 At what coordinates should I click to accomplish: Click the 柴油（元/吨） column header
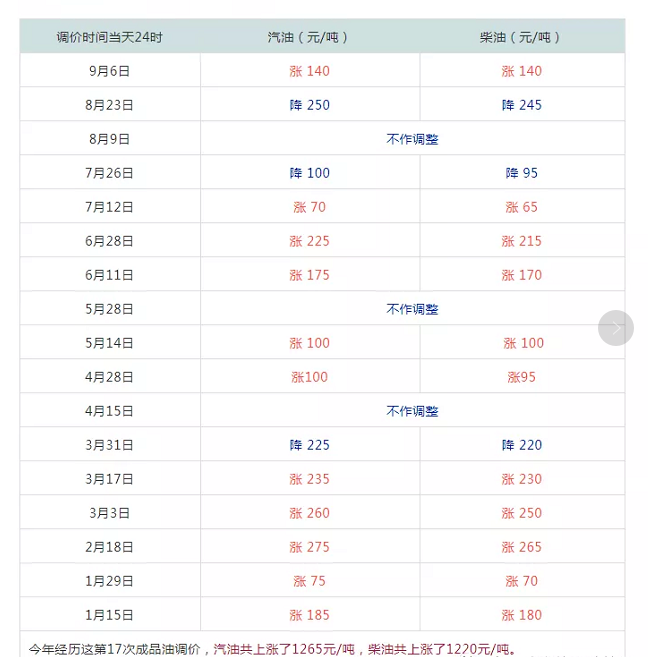tap(521, 37)
